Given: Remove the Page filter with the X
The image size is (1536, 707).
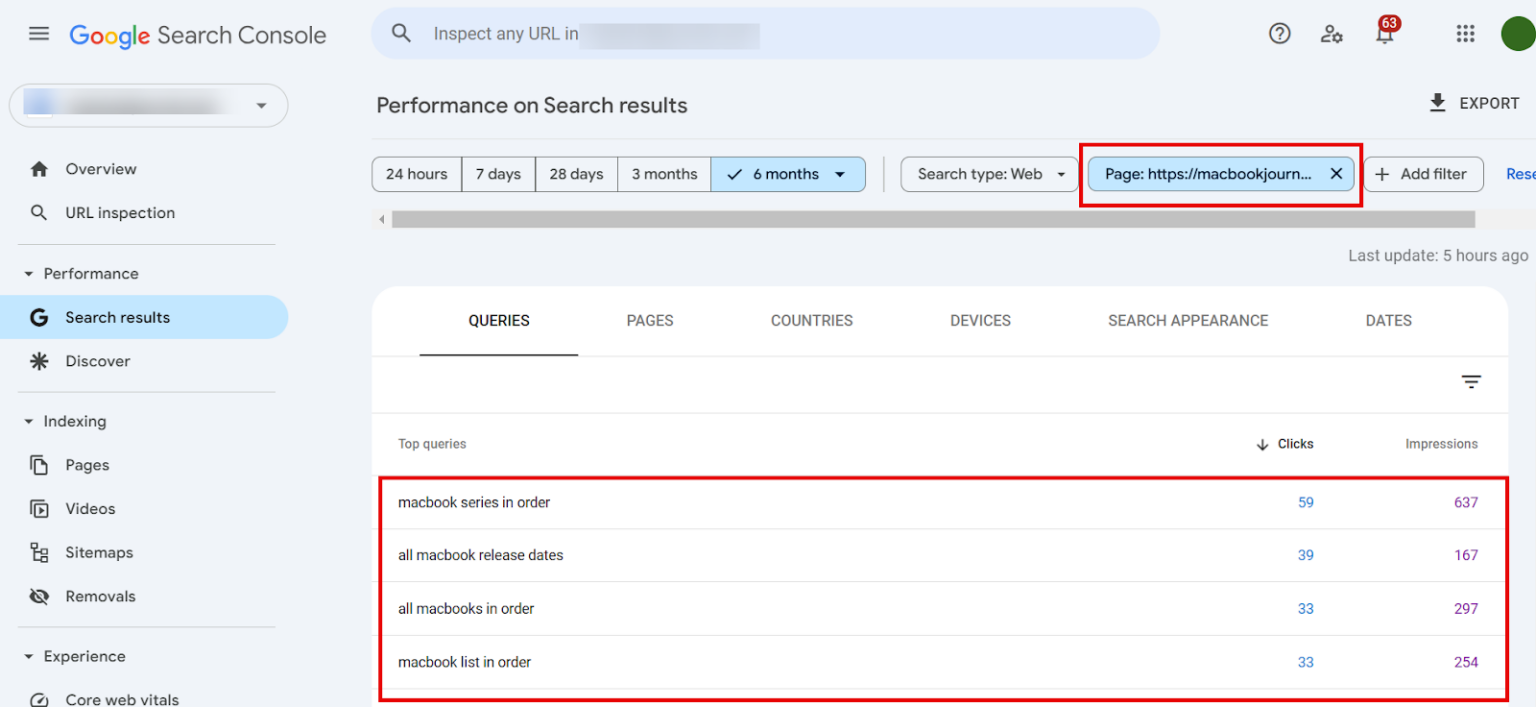Looking at the screenshot, I should [x=1336, y=174].
